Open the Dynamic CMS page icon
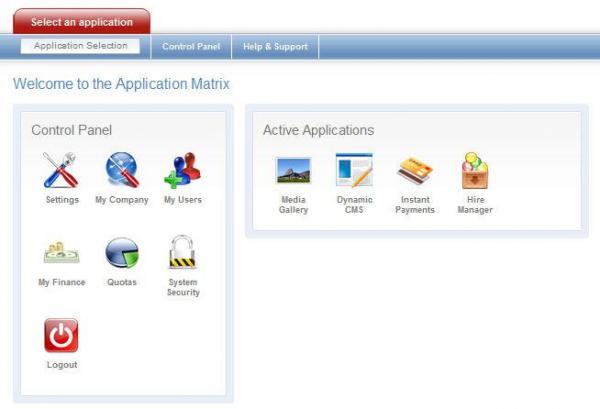 354,171
